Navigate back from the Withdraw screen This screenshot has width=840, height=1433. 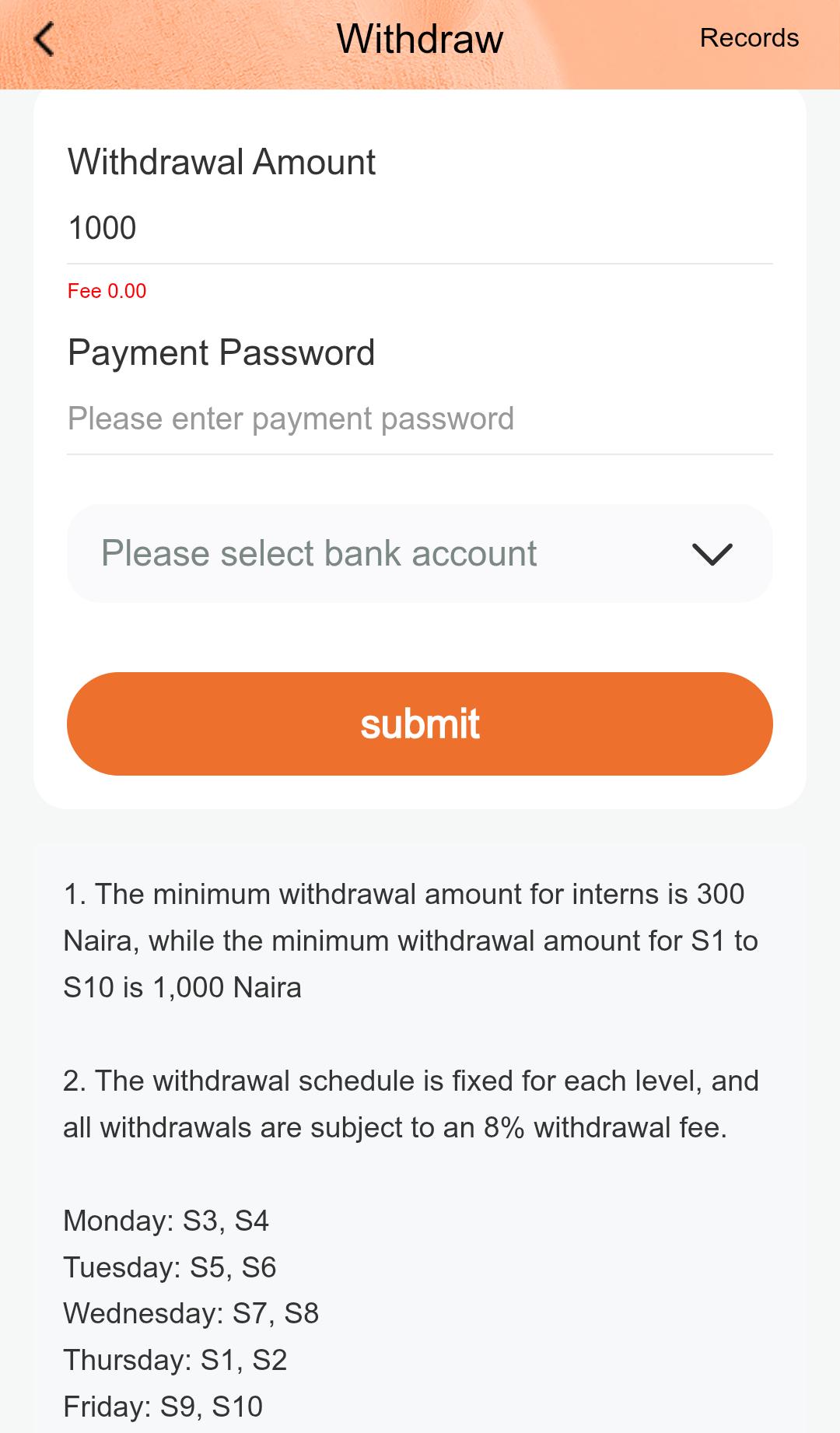coord(44,38)
